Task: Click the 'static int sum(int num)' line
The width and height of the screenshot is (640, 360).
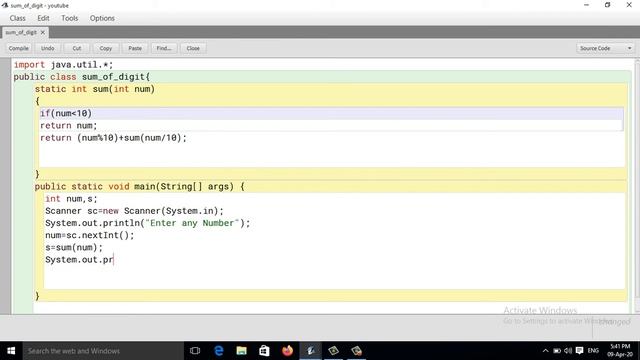Action: [x=95, y=89]
